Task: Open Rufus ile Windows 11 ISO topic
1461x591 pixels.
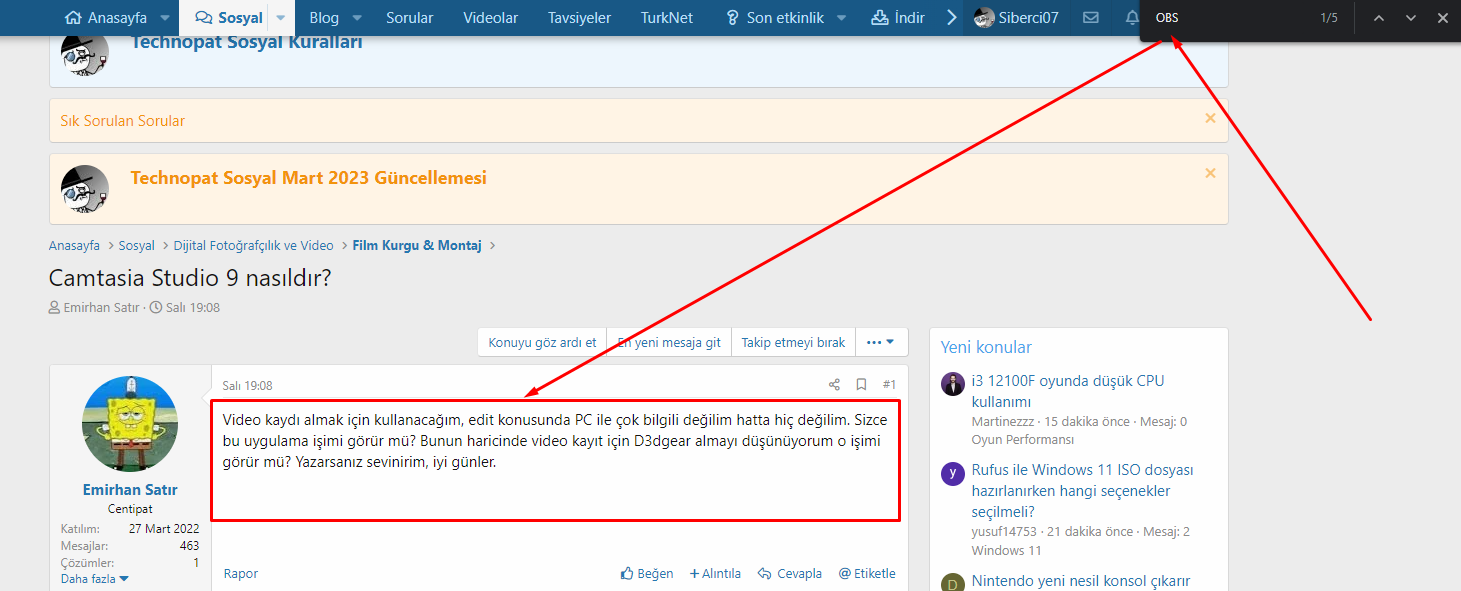Action: (x=1083, y=491)
